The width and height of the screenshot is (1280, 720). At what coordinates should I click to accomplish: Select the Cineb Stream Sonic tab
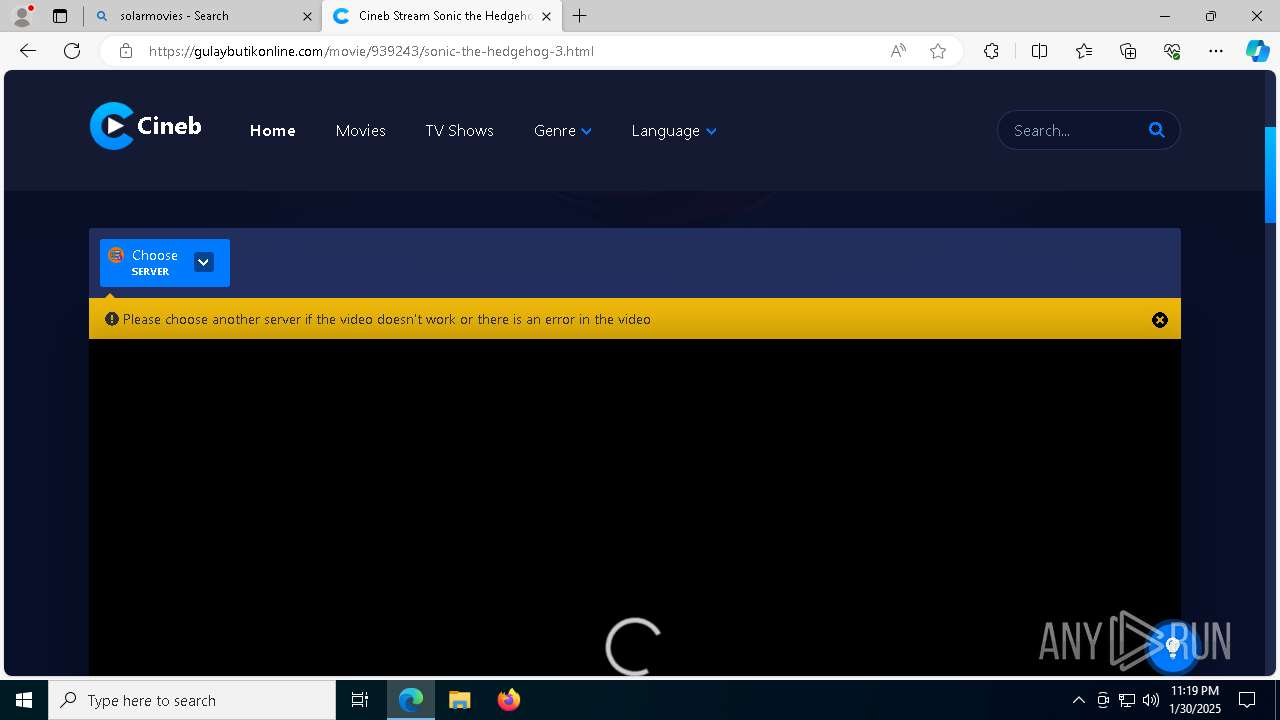pos(440,16)
